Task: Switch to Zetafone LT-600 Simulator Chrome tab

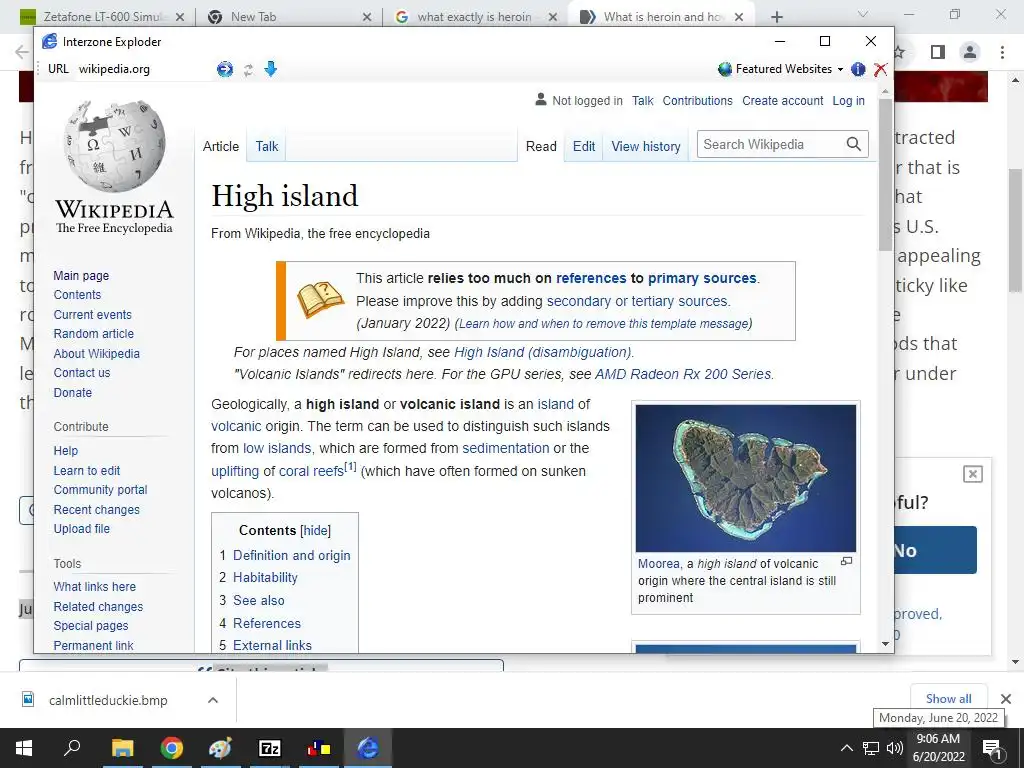Action: tap(104, 17)
